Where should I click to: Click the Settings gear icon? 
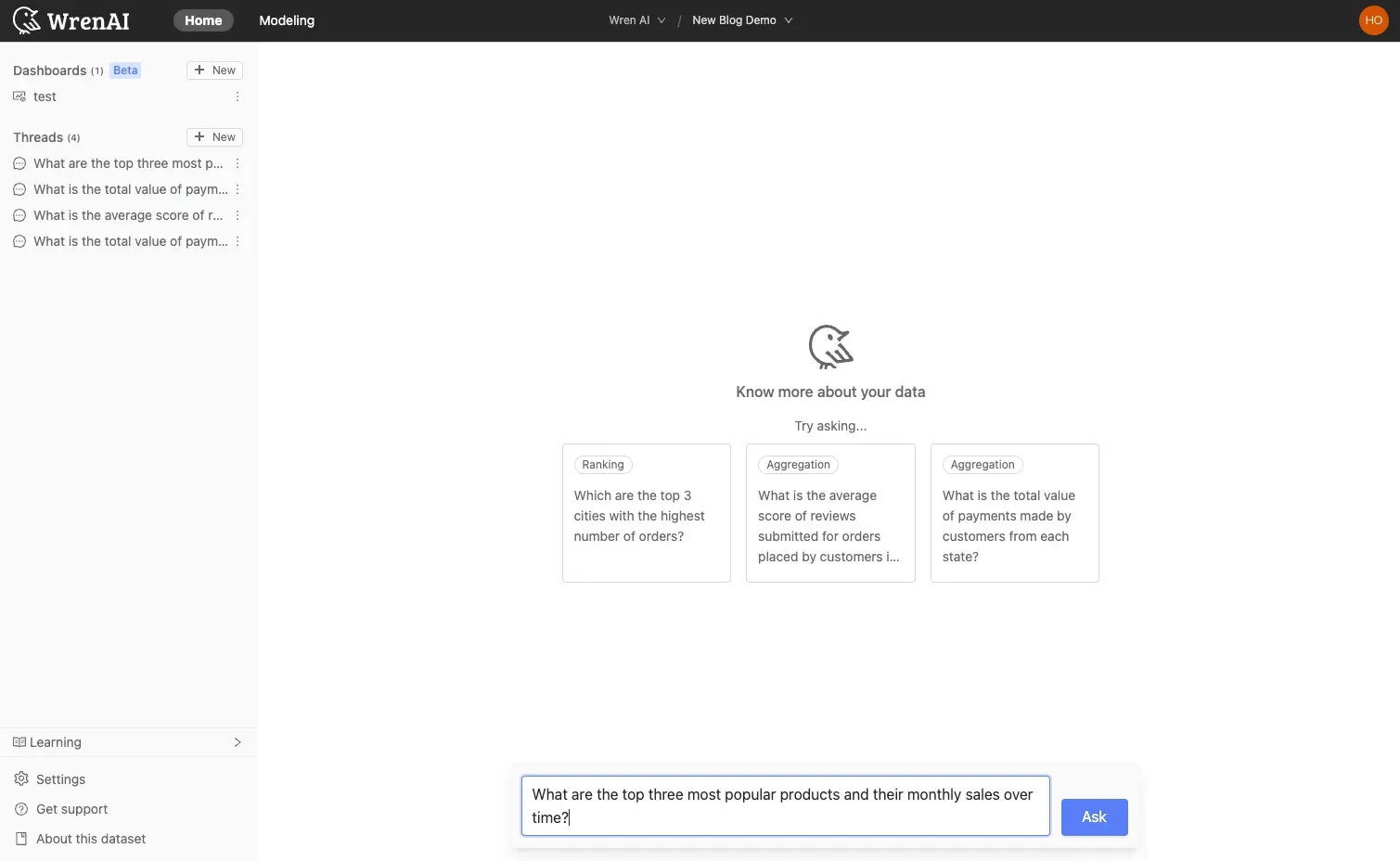(21, 779)
